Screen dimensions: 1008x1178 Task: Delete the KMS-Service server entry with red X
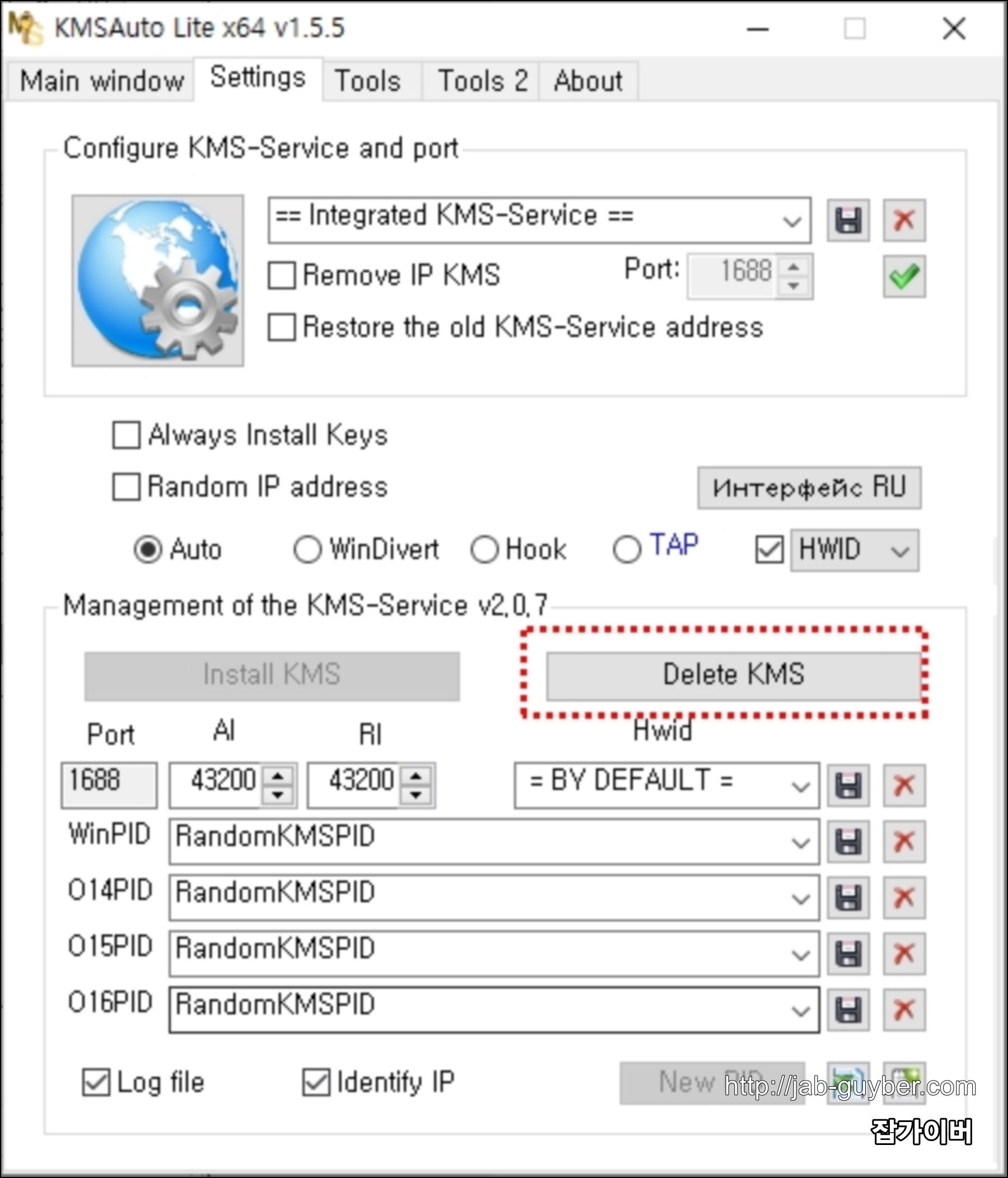(904, 220)
